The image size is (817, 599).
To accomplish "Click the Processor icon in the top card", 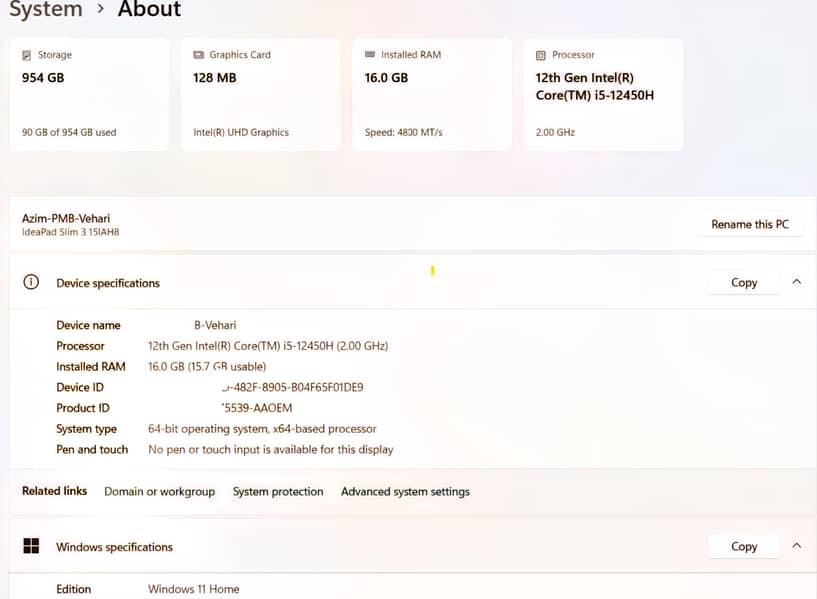I will (541, 55).
